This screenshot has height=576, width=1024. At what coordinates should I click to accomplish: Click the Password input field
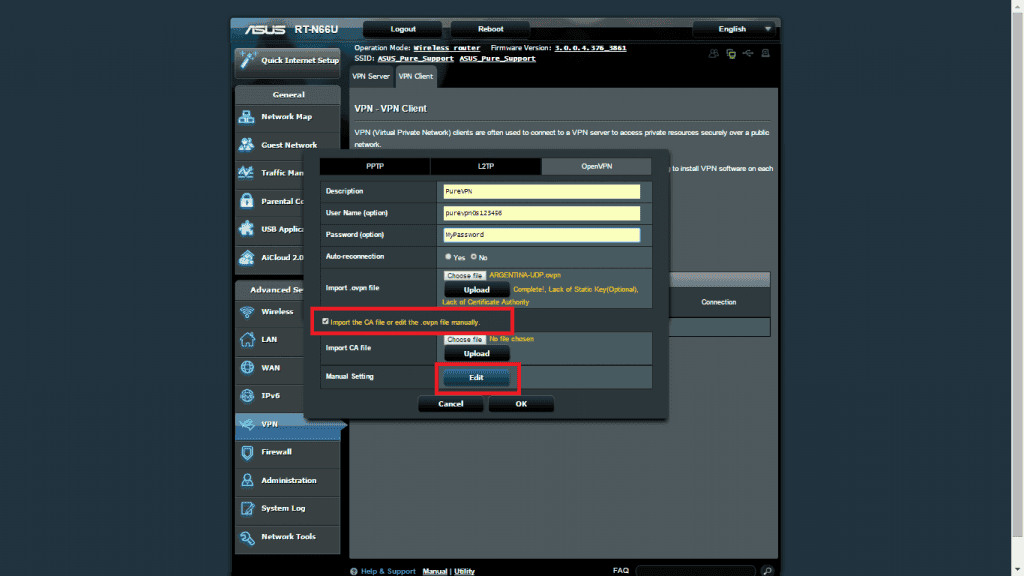point(541,234)
